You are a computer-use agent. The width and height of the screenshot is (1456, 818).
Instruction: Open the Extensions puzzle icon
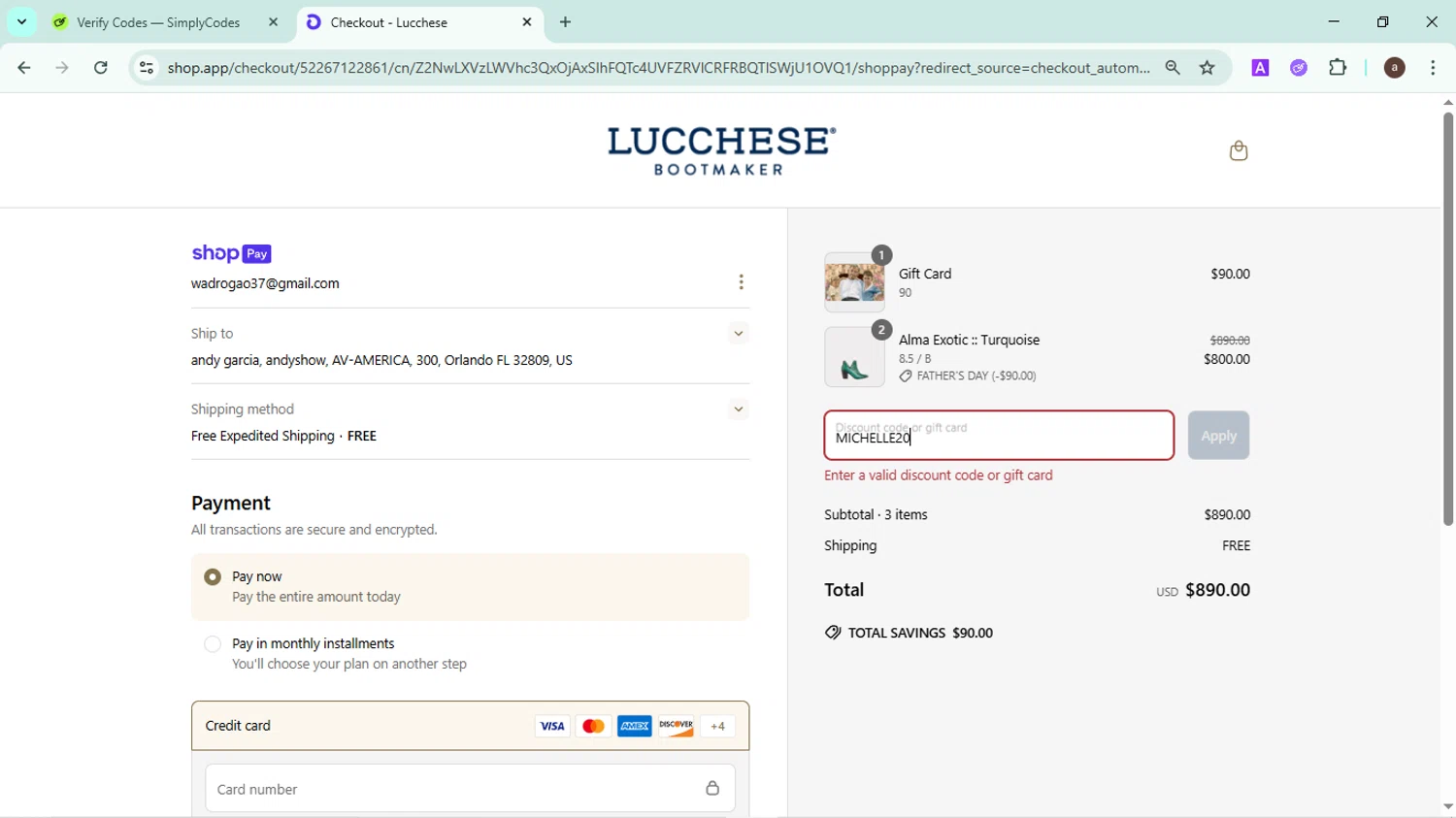tap(1339, 68)
